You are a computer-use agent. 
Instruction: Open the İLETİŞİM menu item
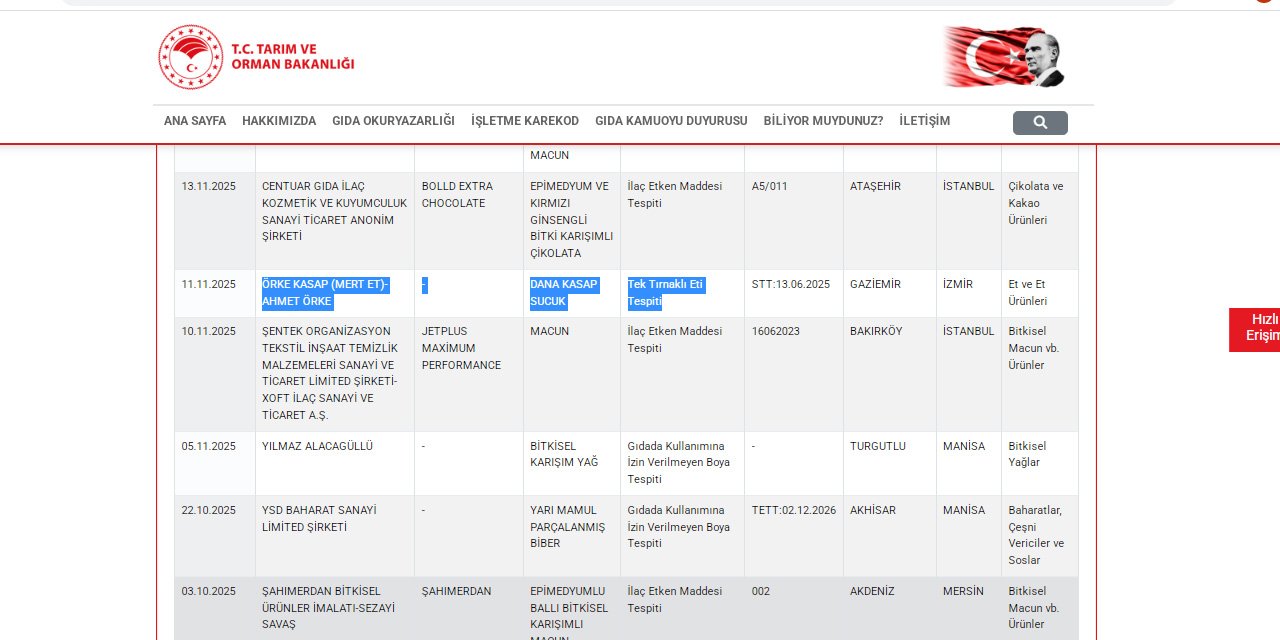(924, 121)
